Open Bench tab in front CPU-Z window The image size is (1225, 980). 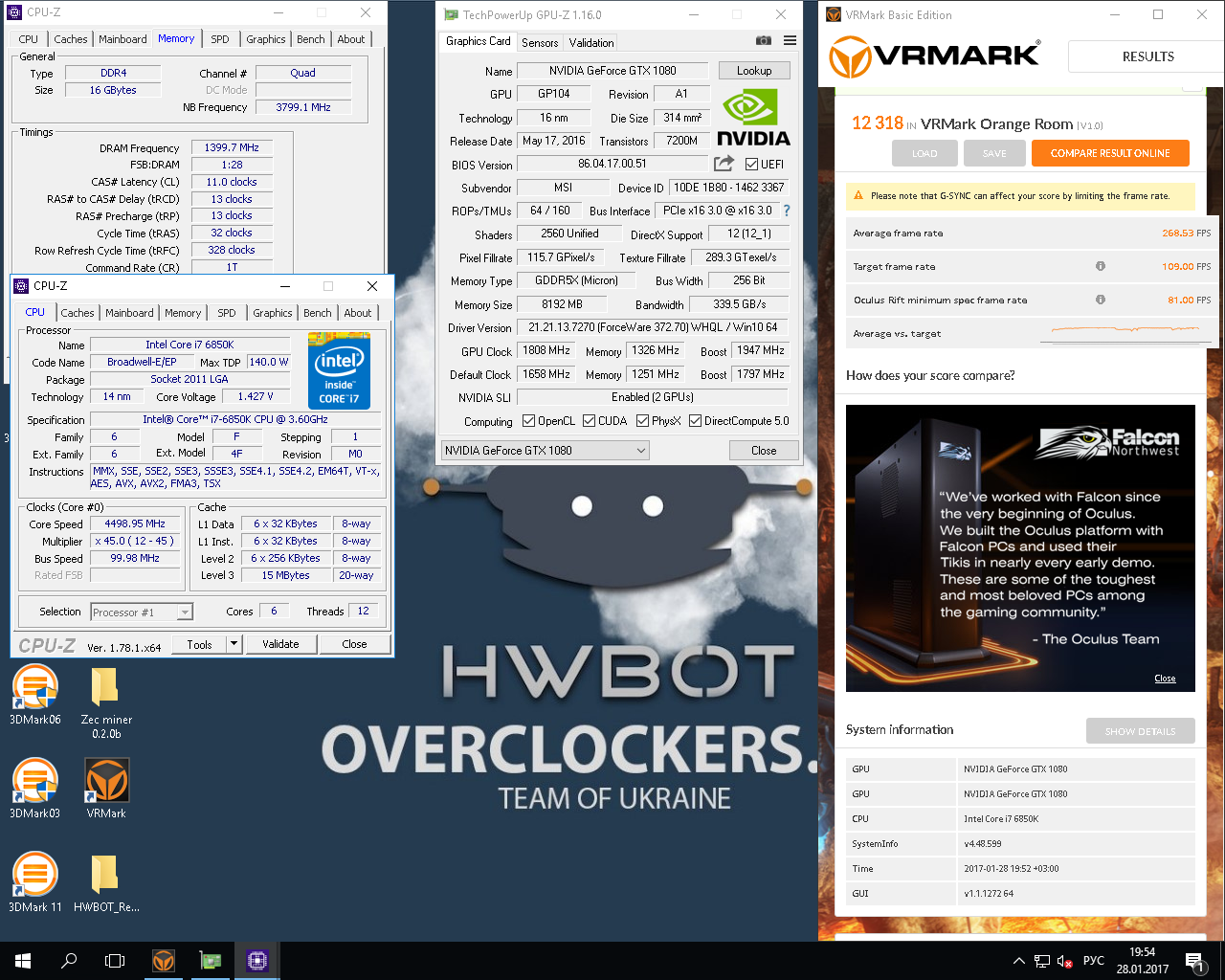click(x=318, y=313)
